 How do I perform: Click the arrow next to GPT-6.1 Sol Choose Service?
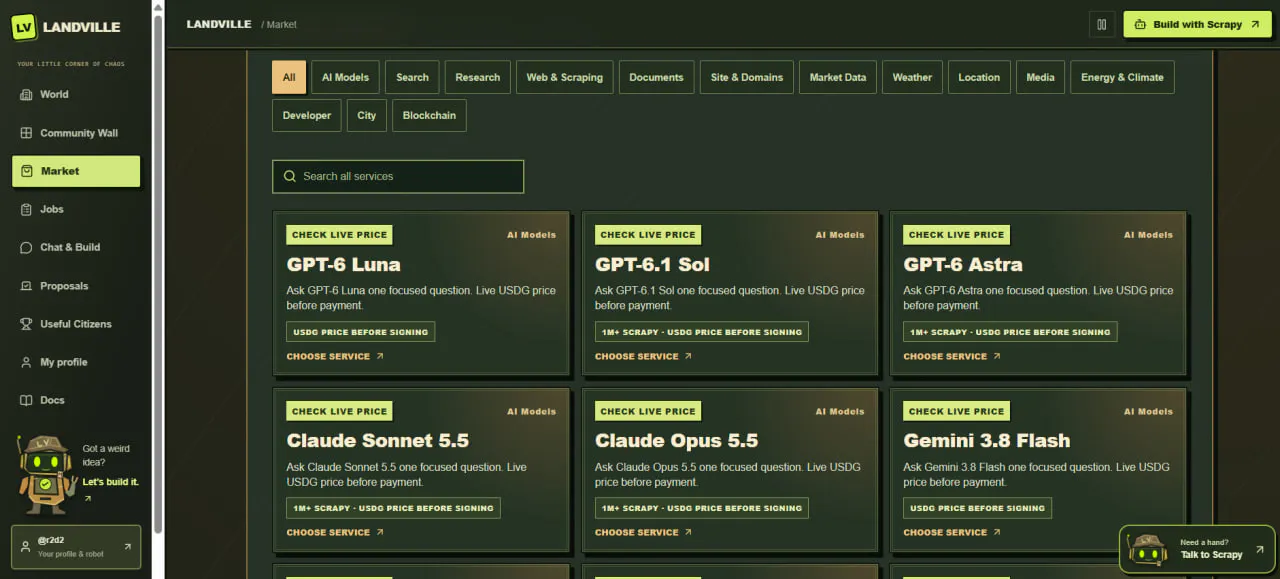point(688,356)
